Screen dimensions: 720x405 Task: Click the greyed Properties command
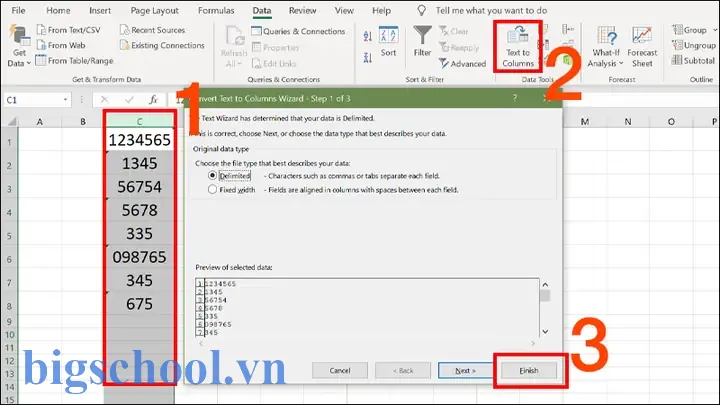click(x=276, y=47)
